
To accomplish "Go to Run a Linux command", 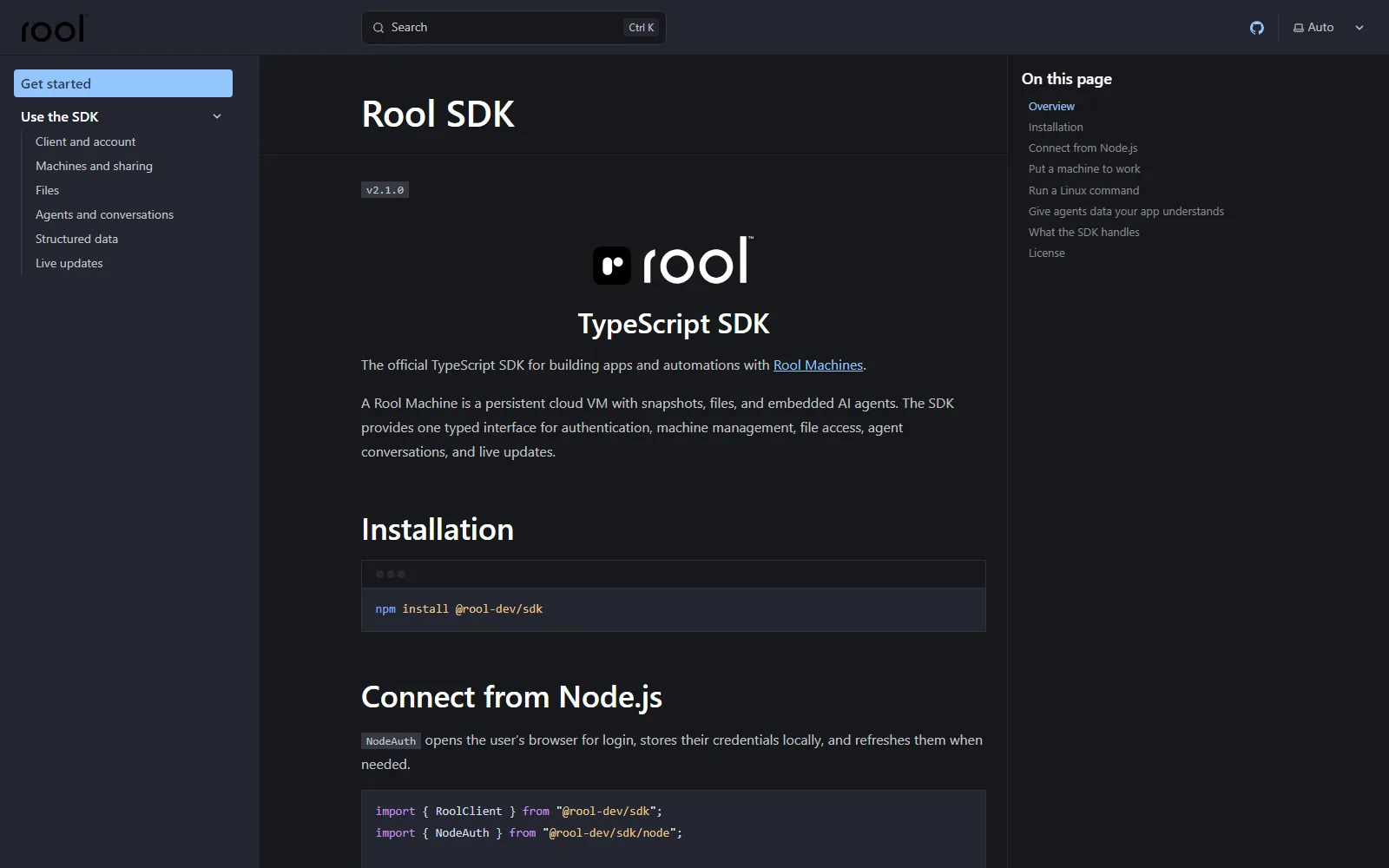I will 1083,190.
